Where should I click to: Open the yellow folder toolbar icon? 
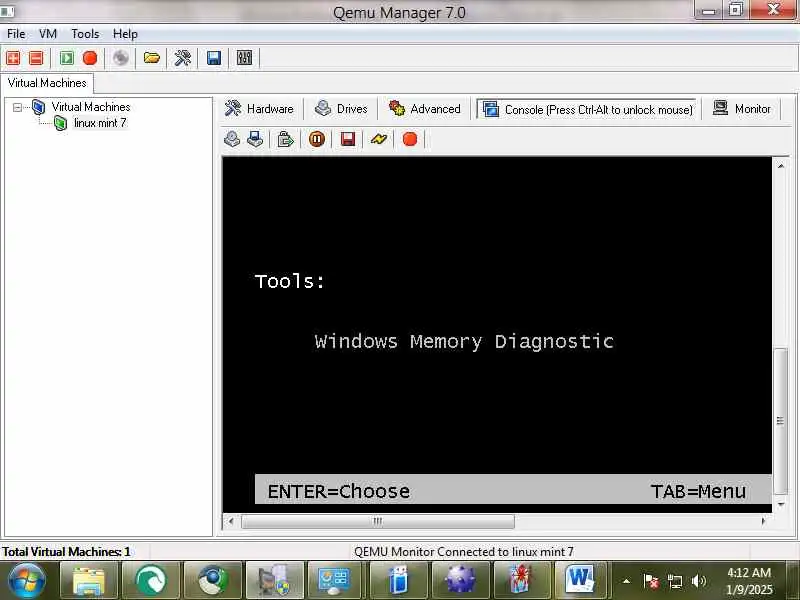152,58
